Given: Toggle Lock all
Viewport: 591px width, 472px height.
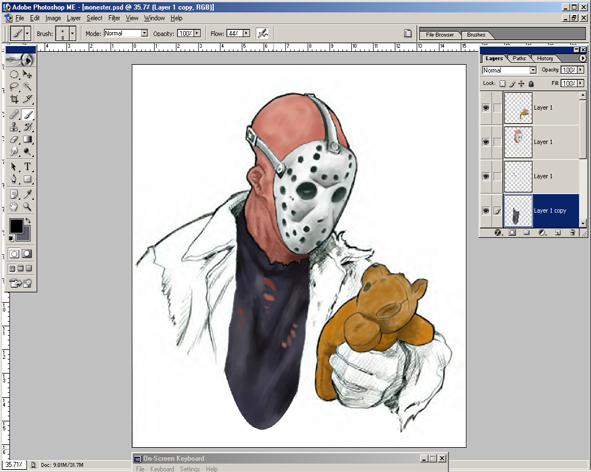Looking at the screenshot, I should coord(531,84).
